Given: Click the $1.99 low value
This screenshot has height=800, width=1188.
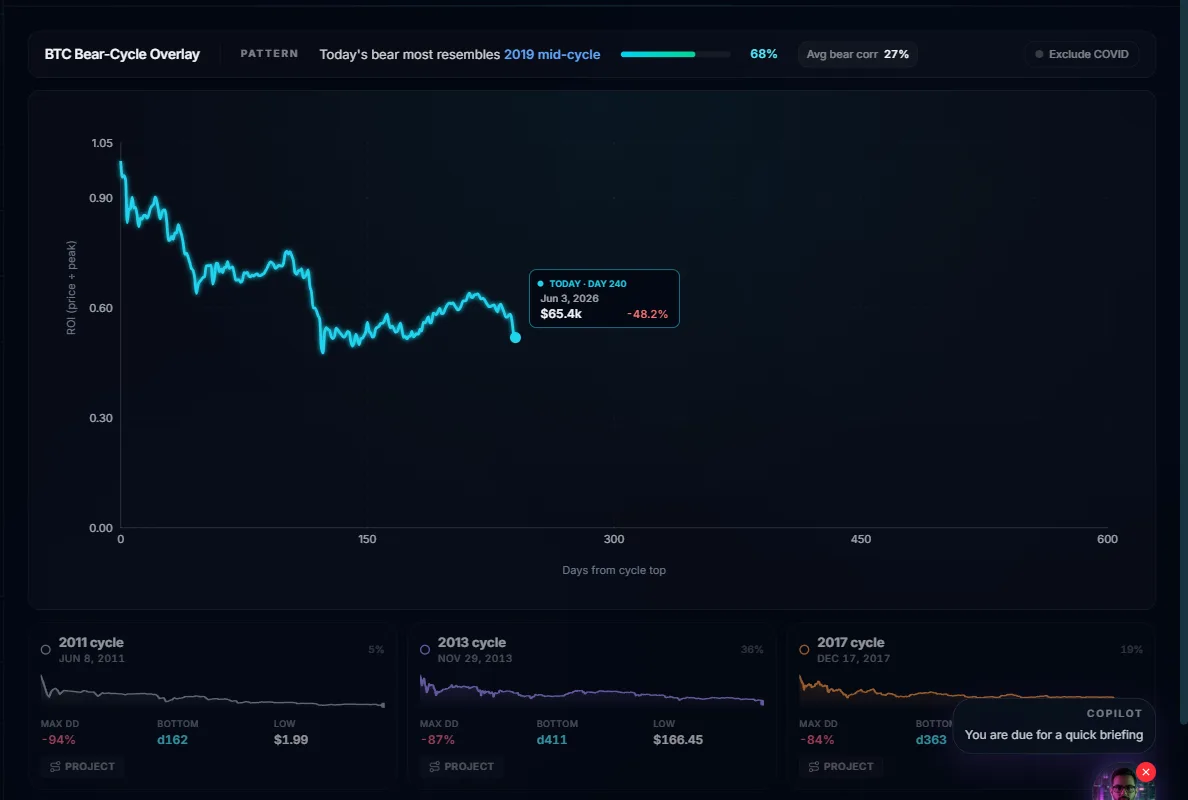Looking at the screenshot, I should 291,740.
